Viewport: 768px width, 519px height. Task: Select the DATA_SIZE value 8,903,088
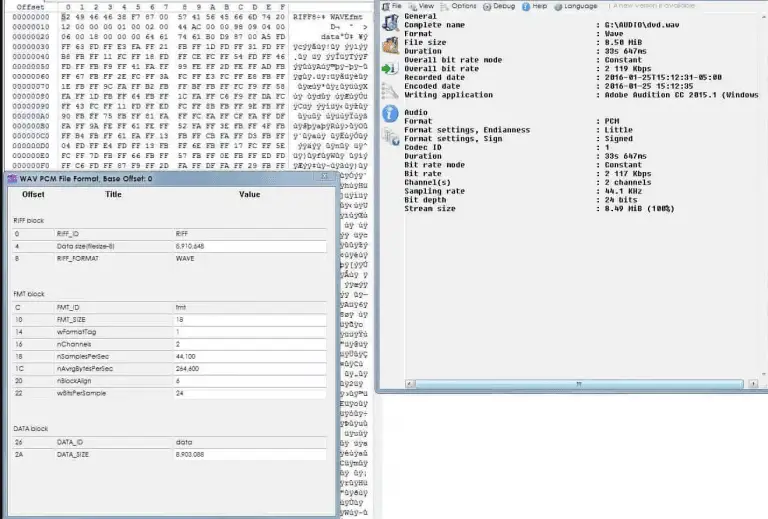click(190, 454)
